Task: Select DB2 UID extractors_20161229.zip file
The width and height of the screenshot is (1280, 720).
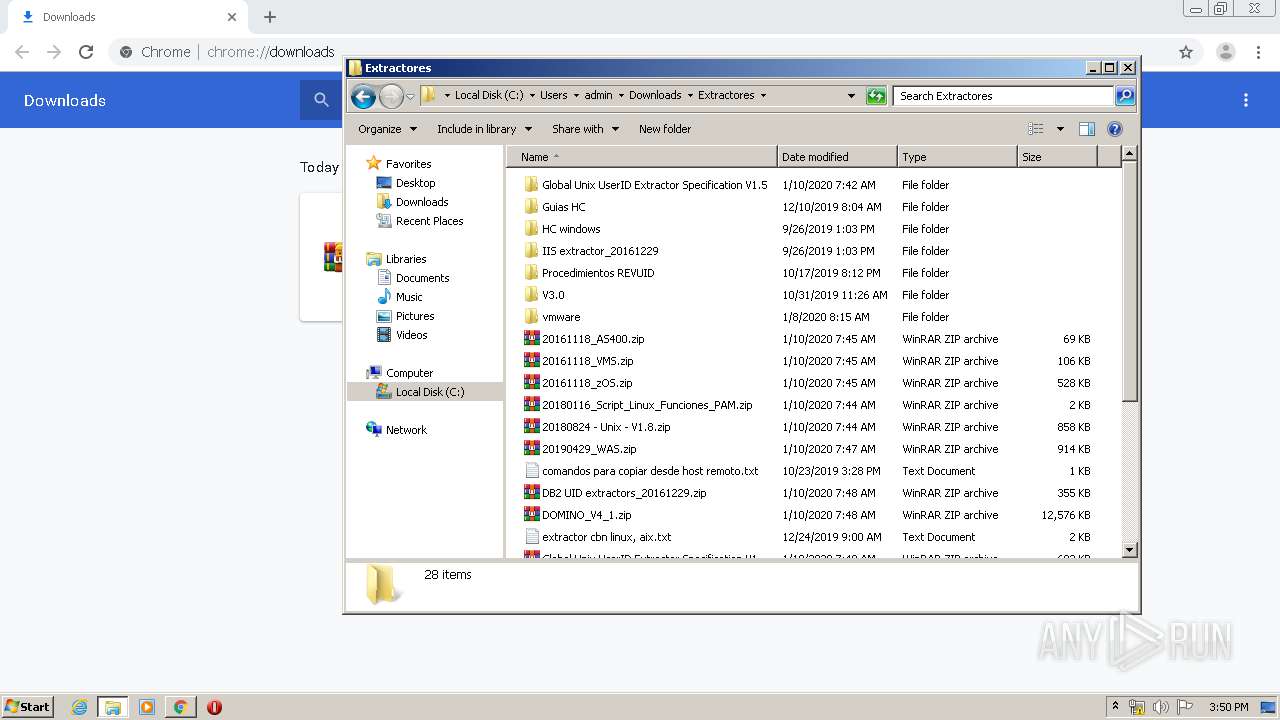Action: [x=624, y=493]
